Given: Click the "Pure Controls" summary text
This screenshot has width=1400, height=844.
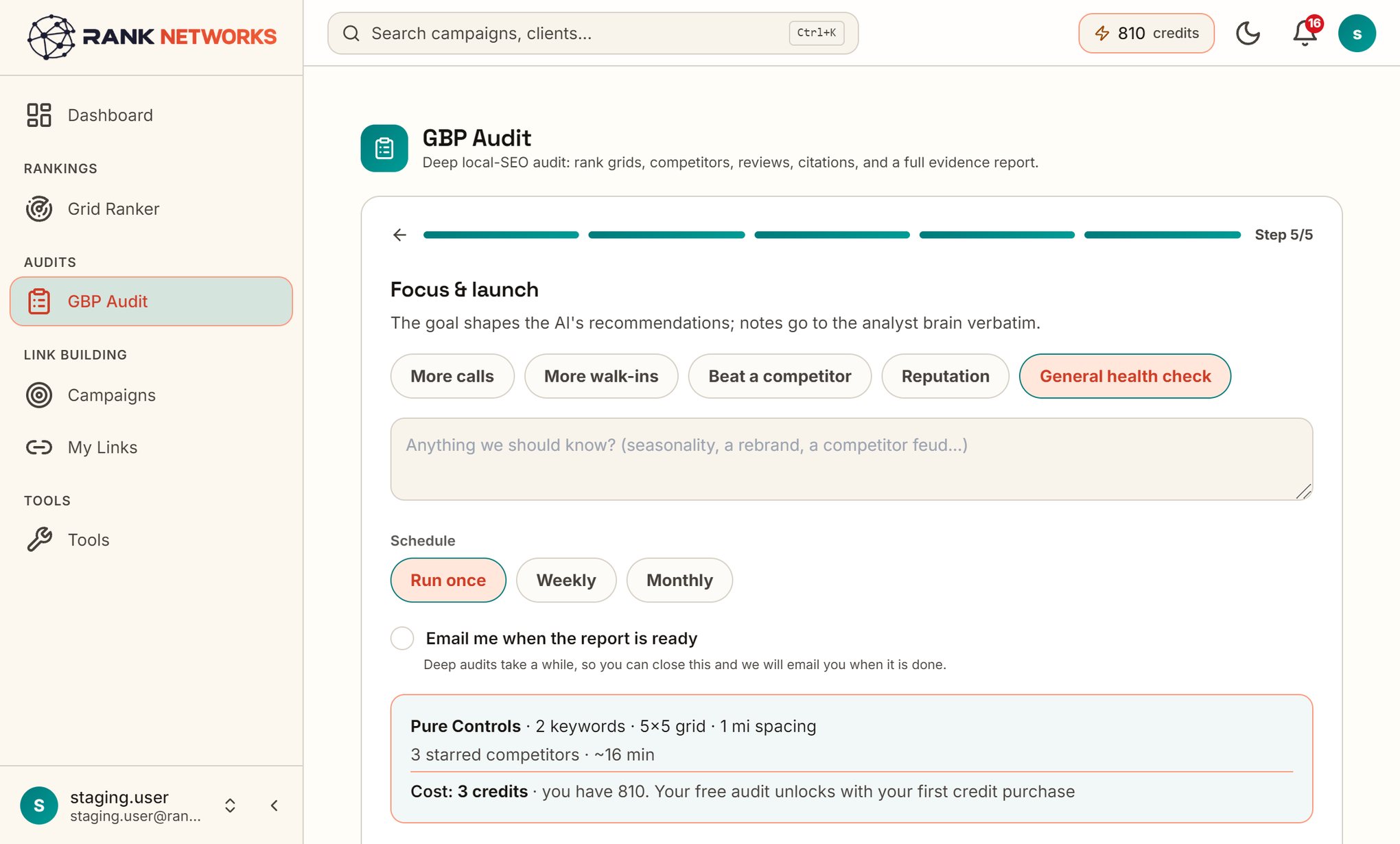Looking at the screenshot, I should [x=465, y=726].
